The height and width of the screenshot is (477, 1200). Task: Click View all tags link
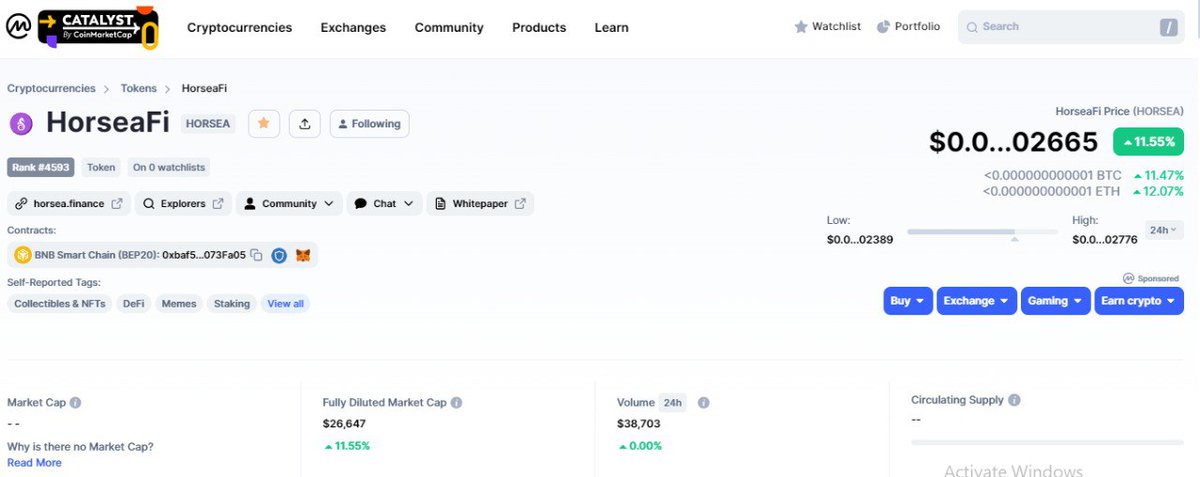tap(285, 304)
